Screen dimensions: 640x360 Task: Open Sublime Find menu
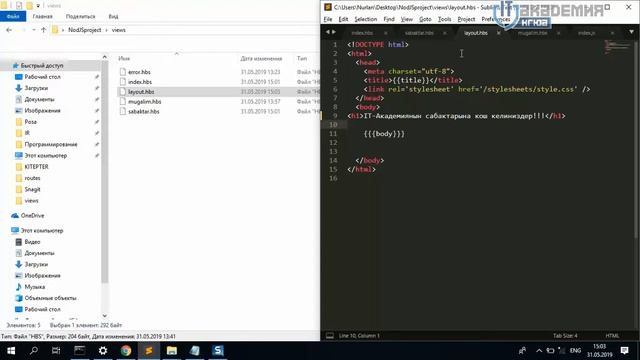(389, 19)
